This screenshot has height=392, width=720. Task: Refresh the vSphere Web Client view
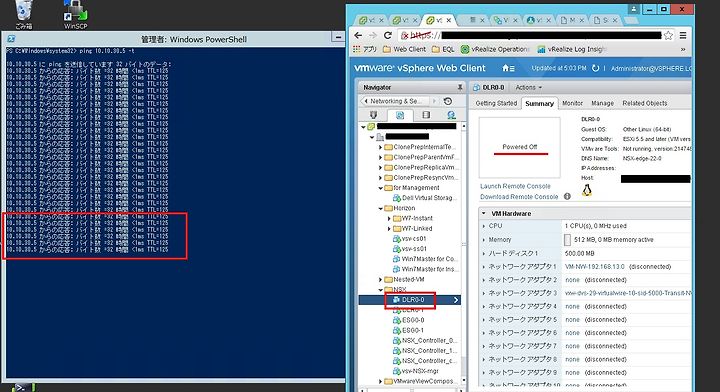pyautogui.click(x=595, y=68)
